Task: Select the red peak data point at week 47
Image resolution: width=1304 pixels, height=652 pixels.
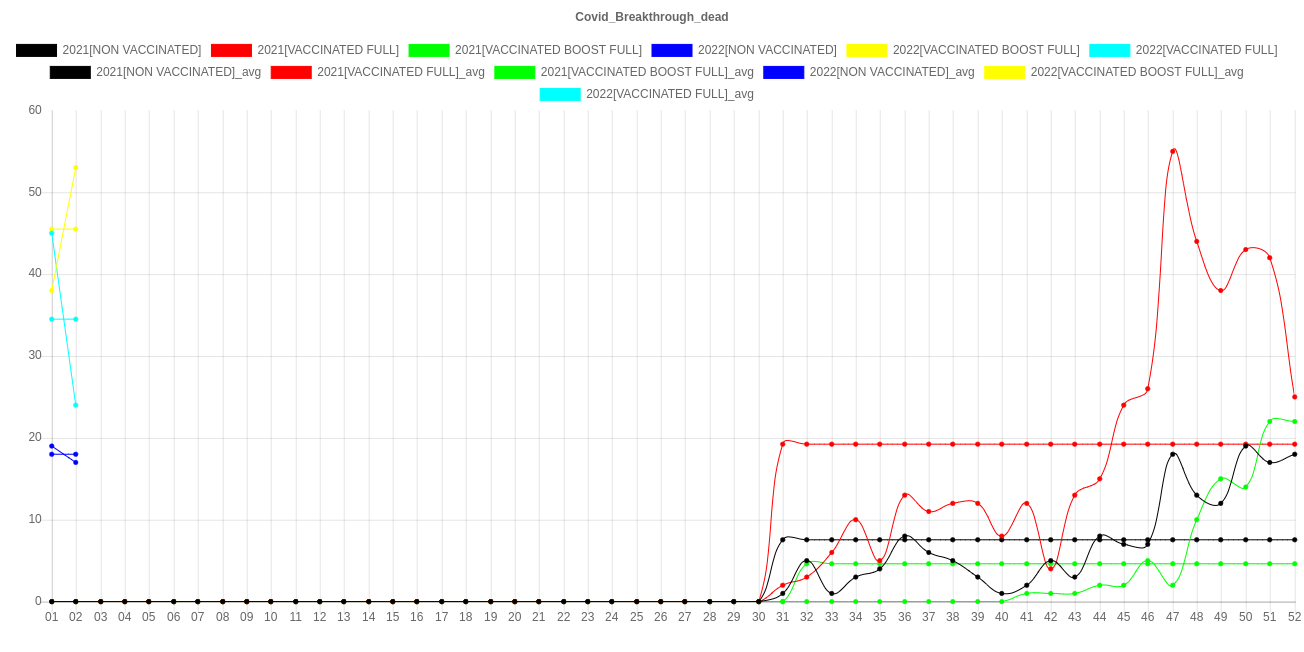Action: [x=1173, y=151]
